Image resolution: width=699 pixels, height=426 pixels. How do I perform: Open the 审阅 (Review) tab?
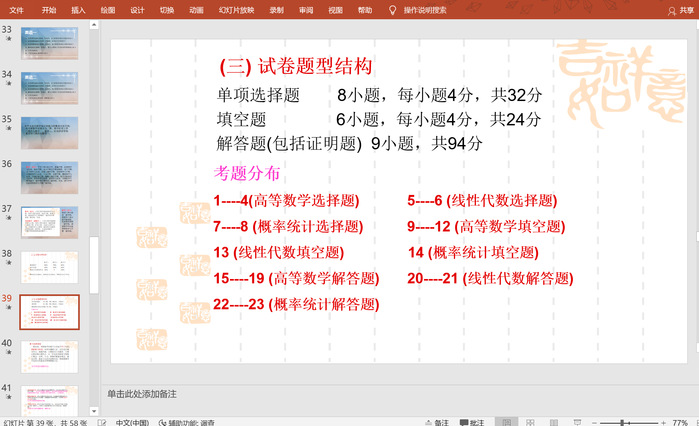point(305,9)
